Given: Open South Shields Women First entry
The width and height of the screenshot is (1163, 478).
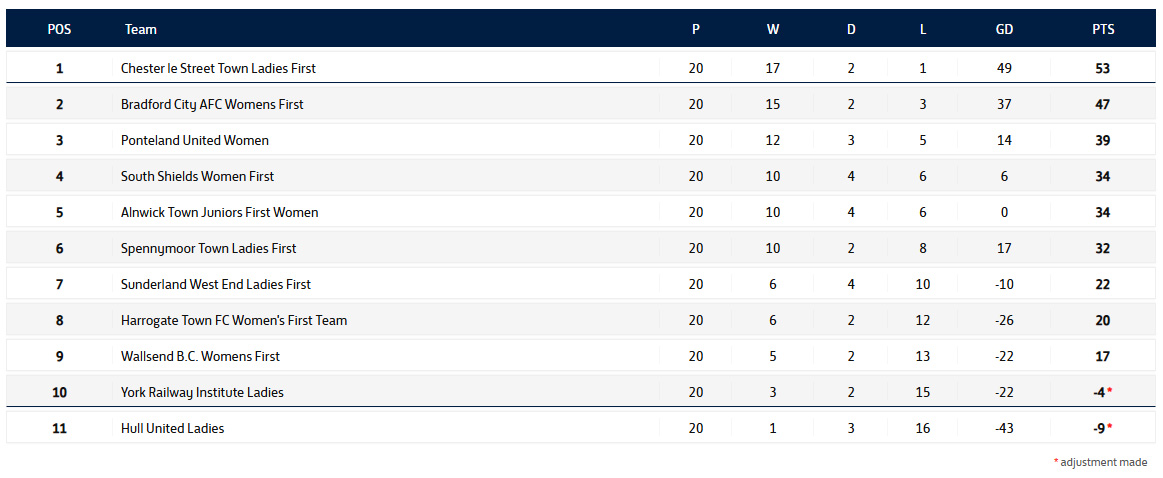Looking at the screenshot, I should click(x=197, y=177).
